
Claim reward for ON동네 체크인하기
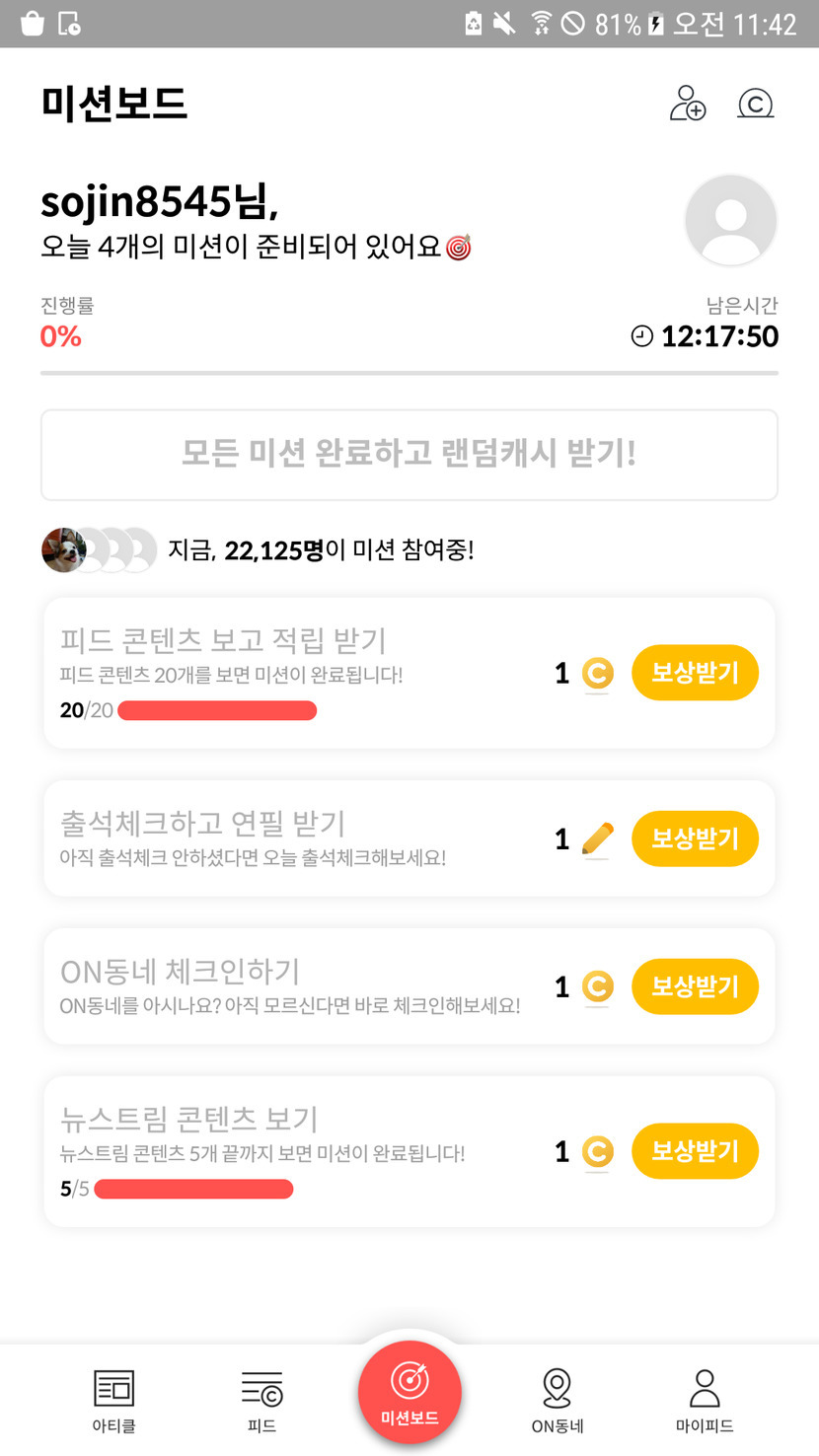[695, 986]
